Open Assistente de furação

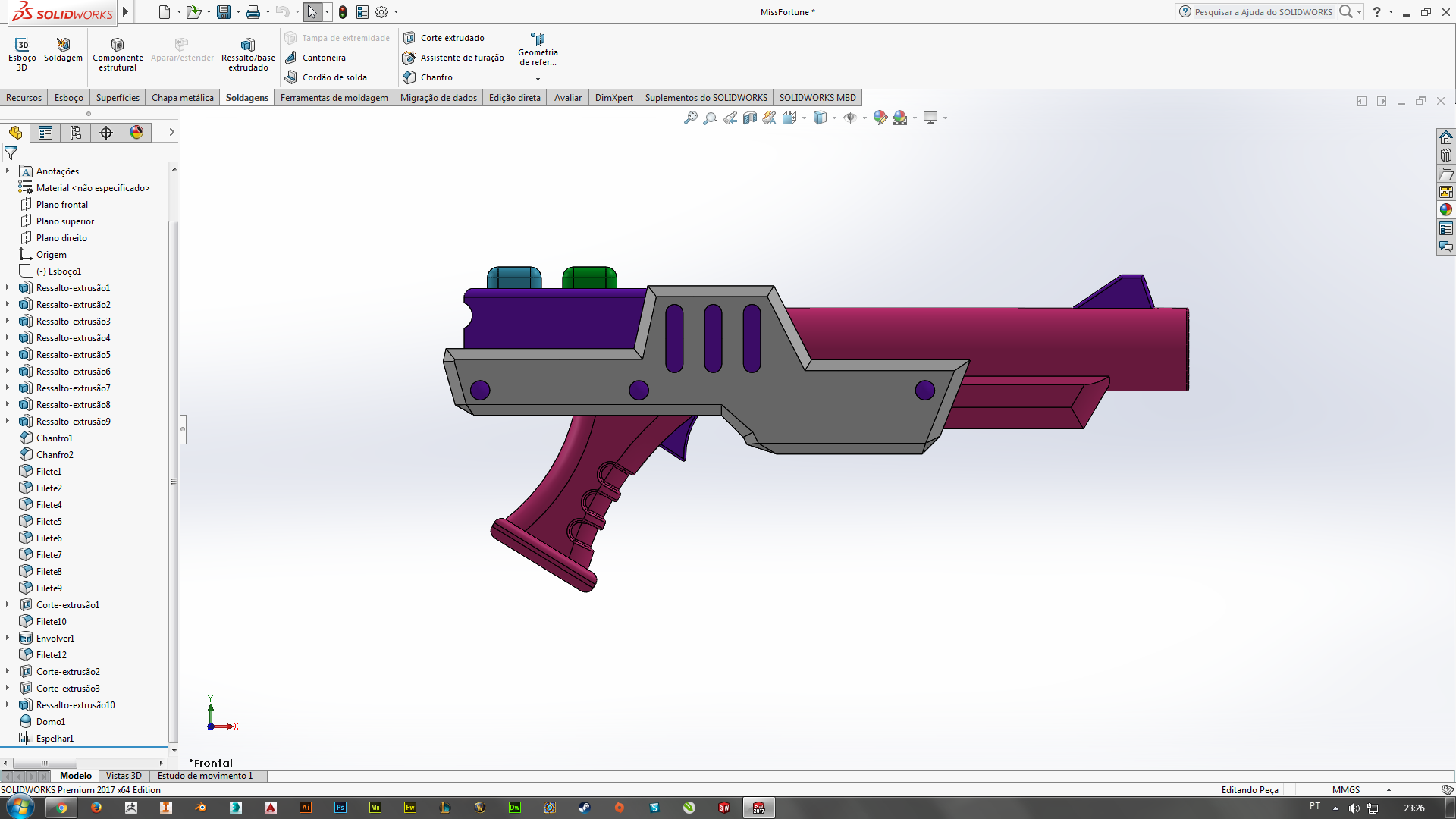[453, 58]
